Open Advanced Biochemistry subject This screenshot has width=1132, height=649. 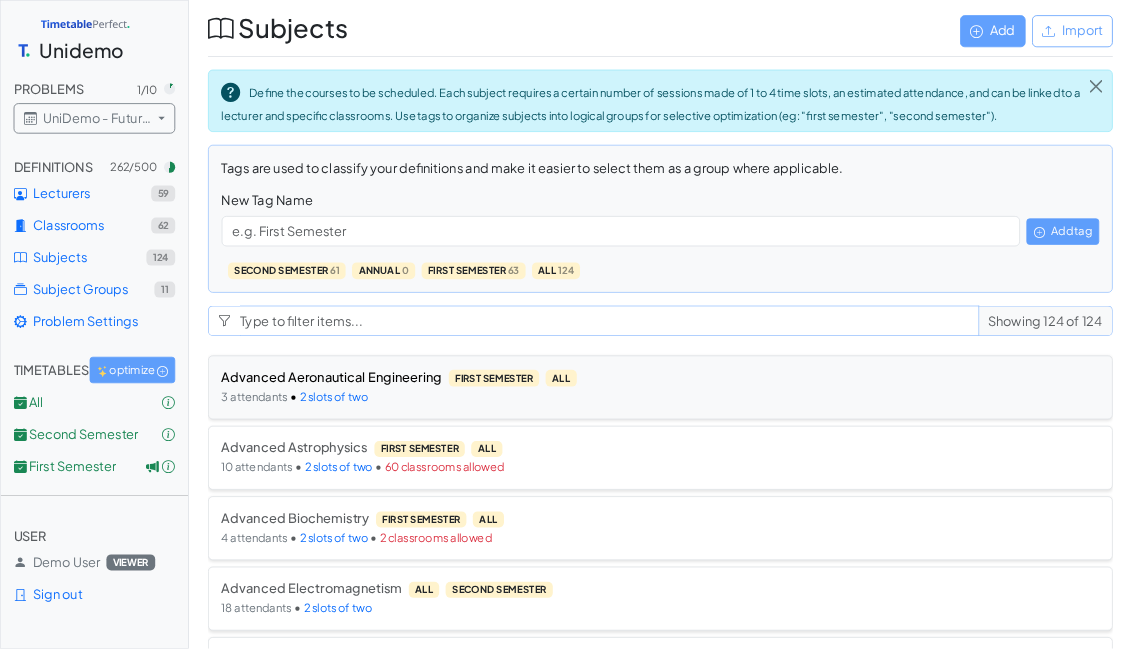(660, 528)
